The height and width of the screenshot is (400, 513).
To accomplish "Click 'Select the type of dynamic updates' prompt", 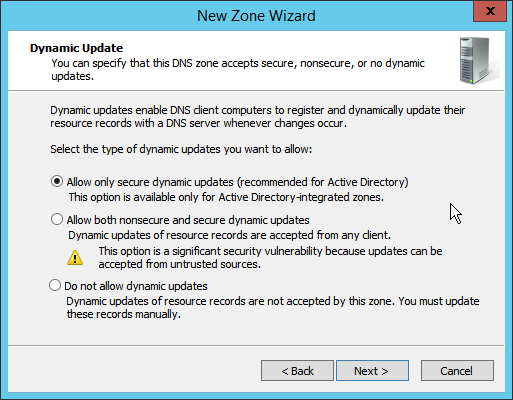I will coord(181,149).
